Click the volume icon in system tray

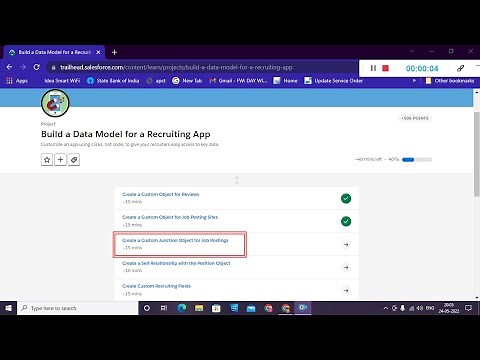coord(420,308)
